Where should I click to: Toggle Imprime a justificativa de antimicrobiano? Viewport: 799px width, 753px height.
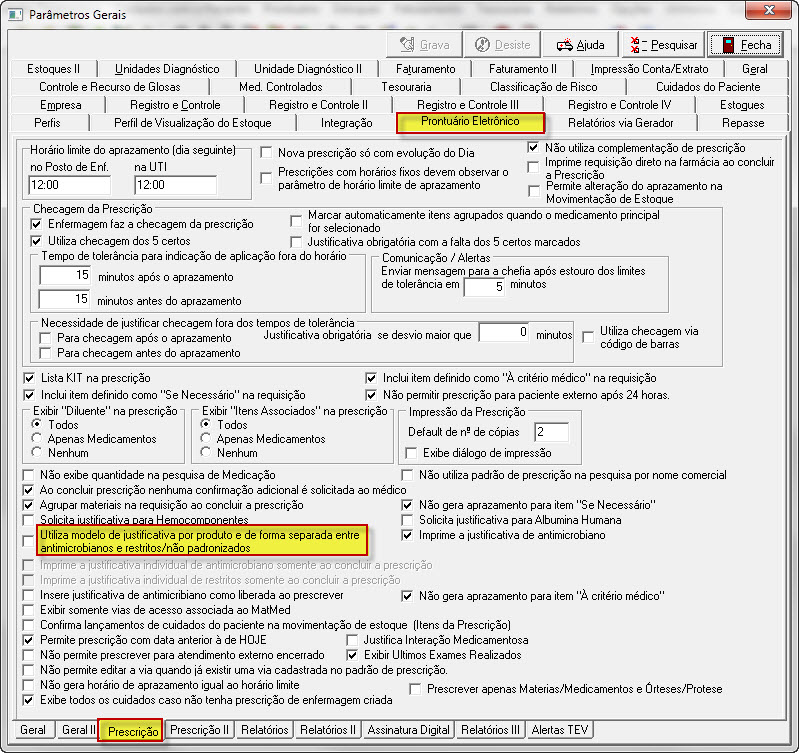click(x=407, y=535)
